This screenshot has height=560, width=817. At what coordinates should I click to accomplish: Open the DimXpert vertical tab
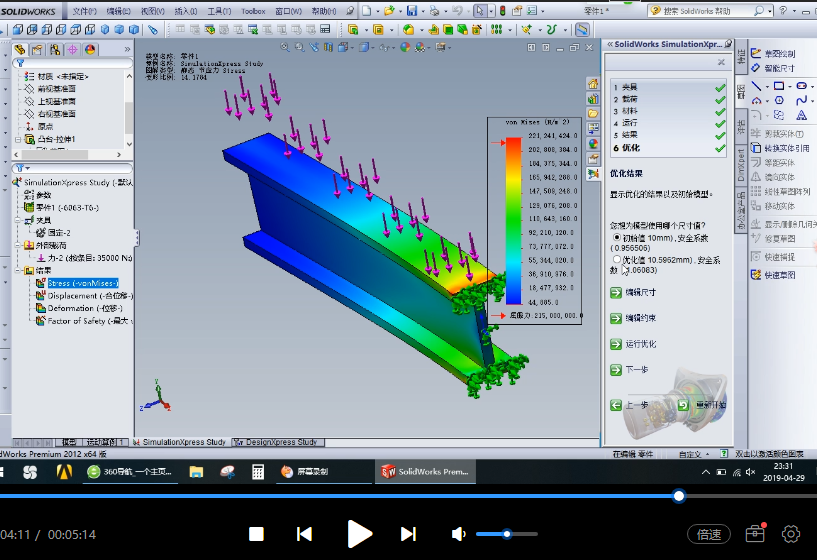(740, 164)
